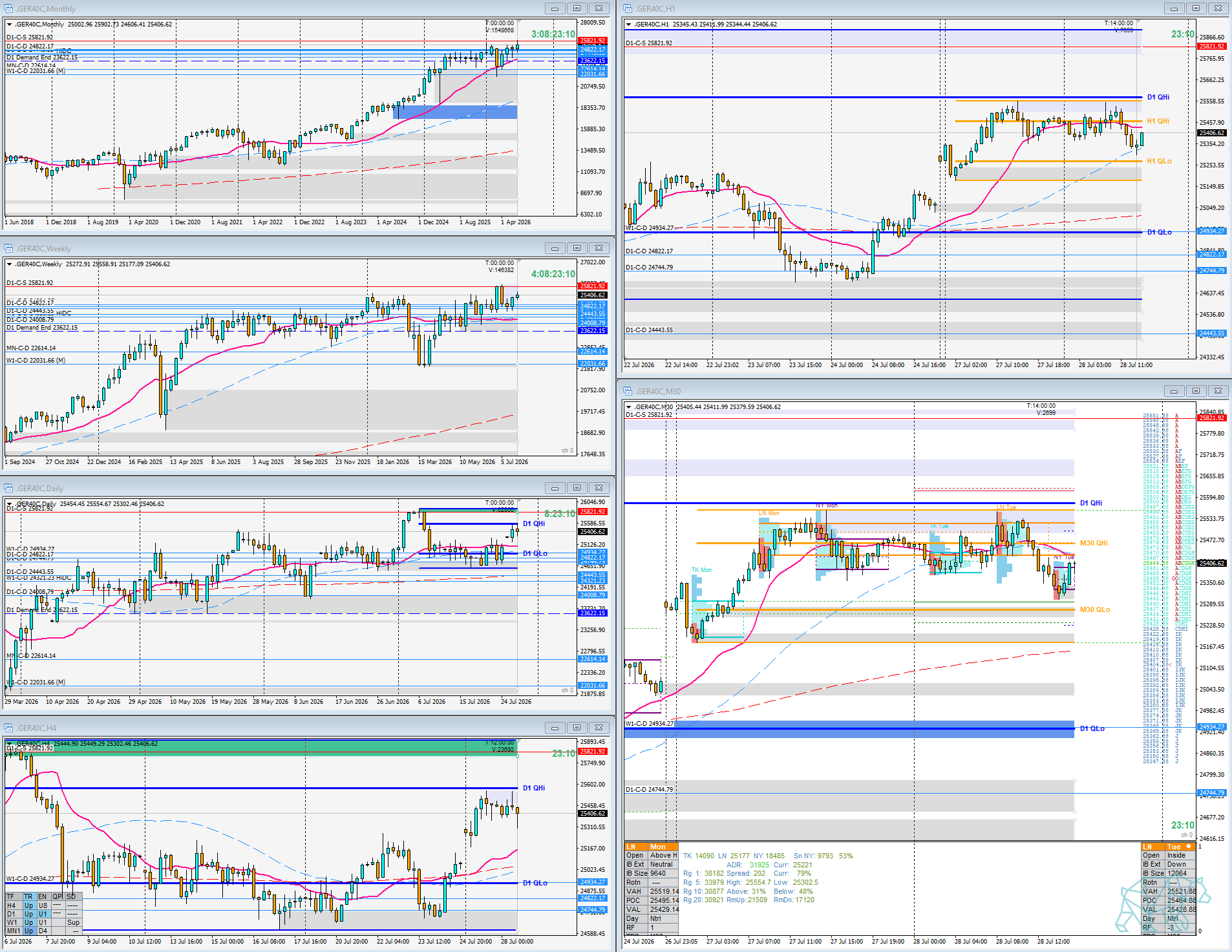
Task: Close the .GER40C,Weekly chart window
Action: click(x=599, y=248)
